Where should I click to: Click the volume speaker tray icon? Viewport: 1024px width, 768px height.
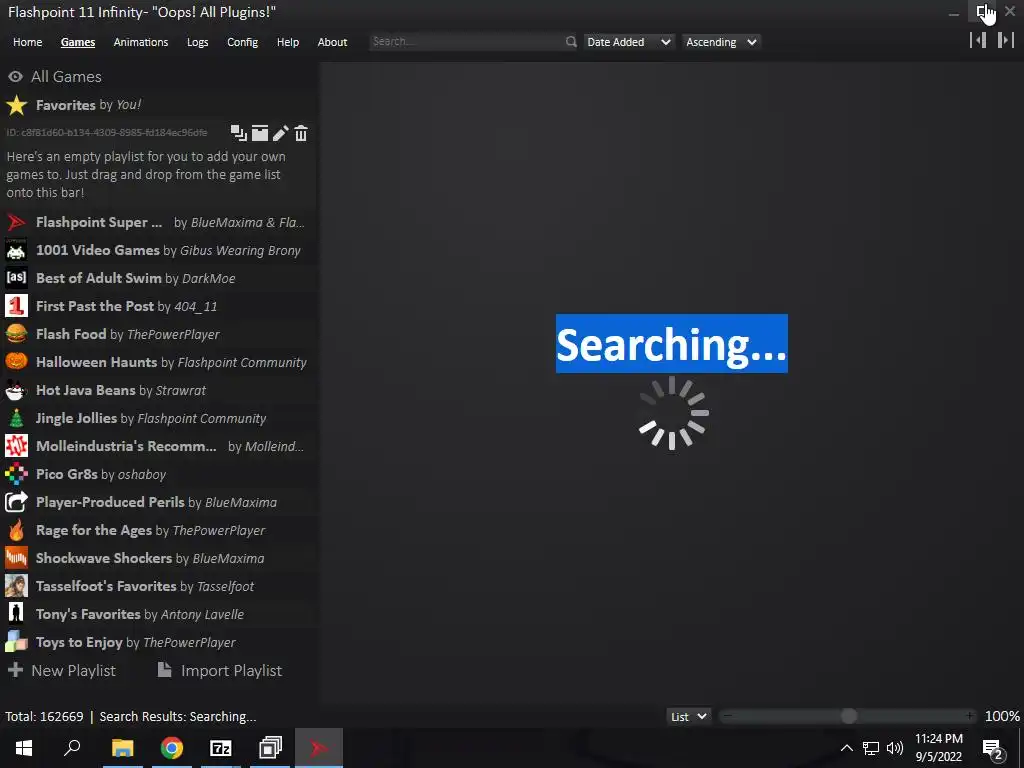(895, 748)
